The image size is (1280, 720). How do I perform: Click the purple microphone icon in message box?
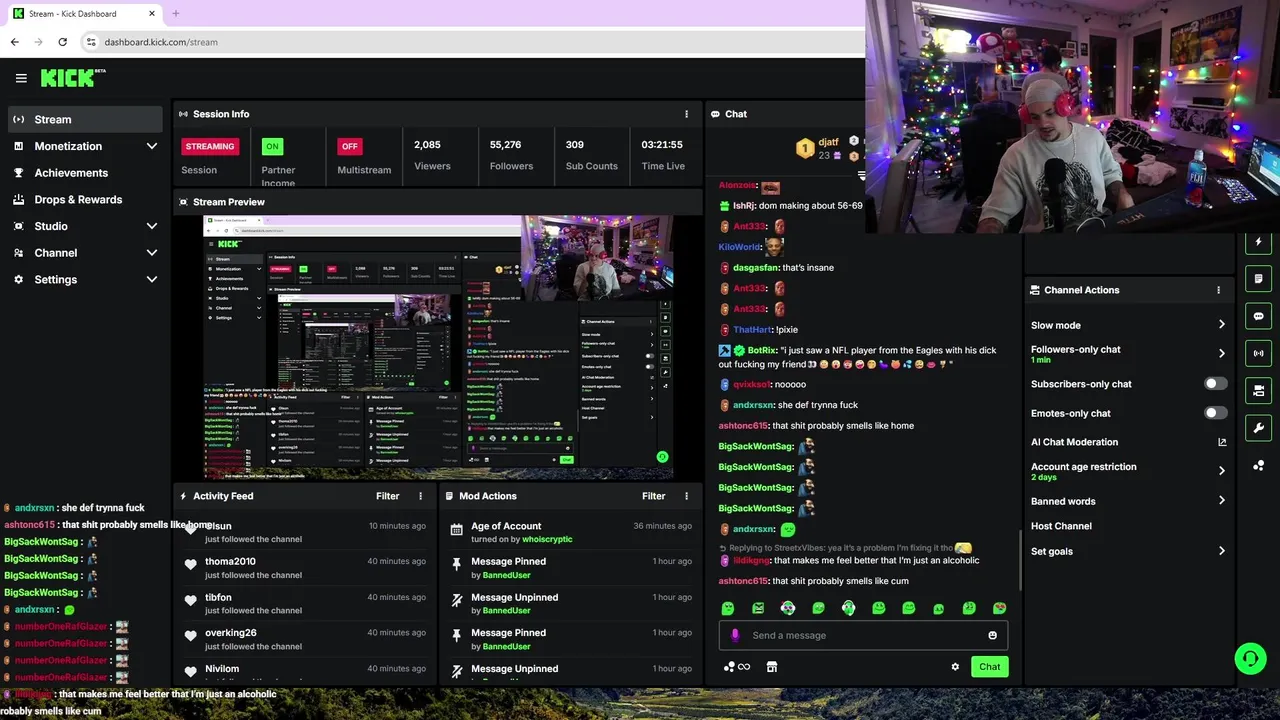coord(735,635)
